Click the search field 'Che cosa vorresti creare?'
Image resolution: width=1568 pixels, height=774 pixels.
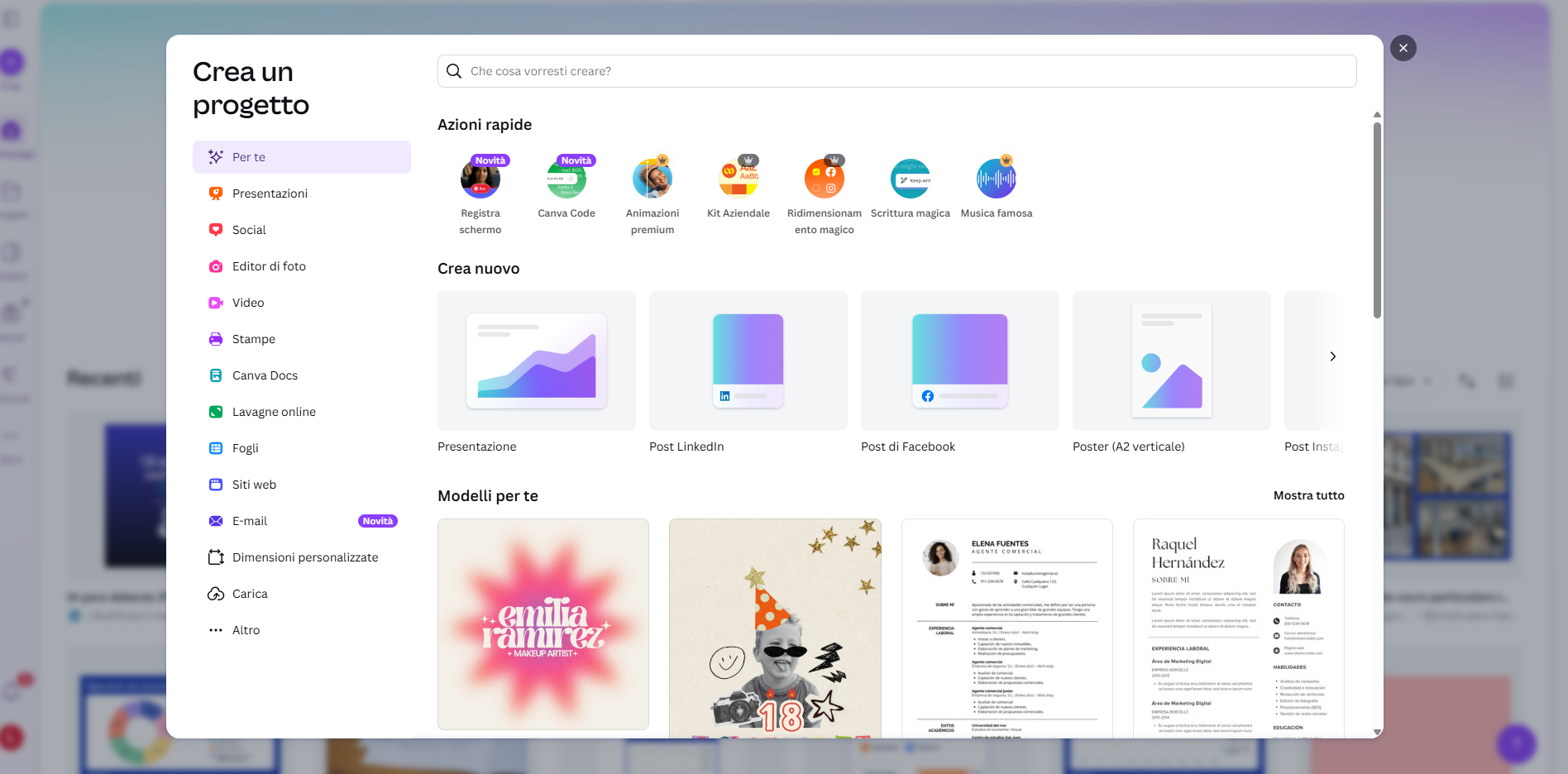897,71
